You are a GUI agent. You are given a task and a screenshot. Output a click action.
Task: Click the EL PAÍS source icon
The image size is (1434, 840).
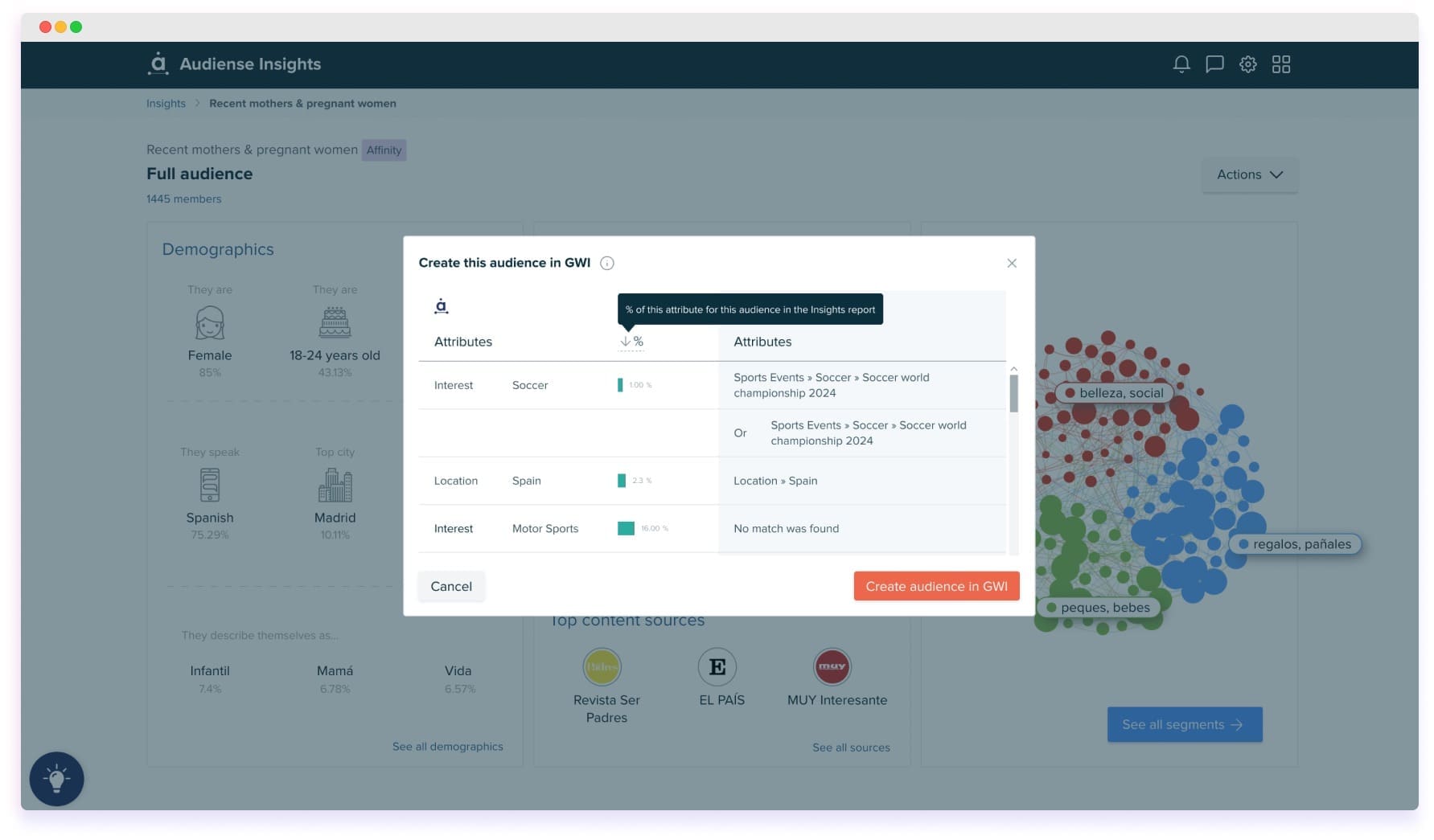(717, 666)
